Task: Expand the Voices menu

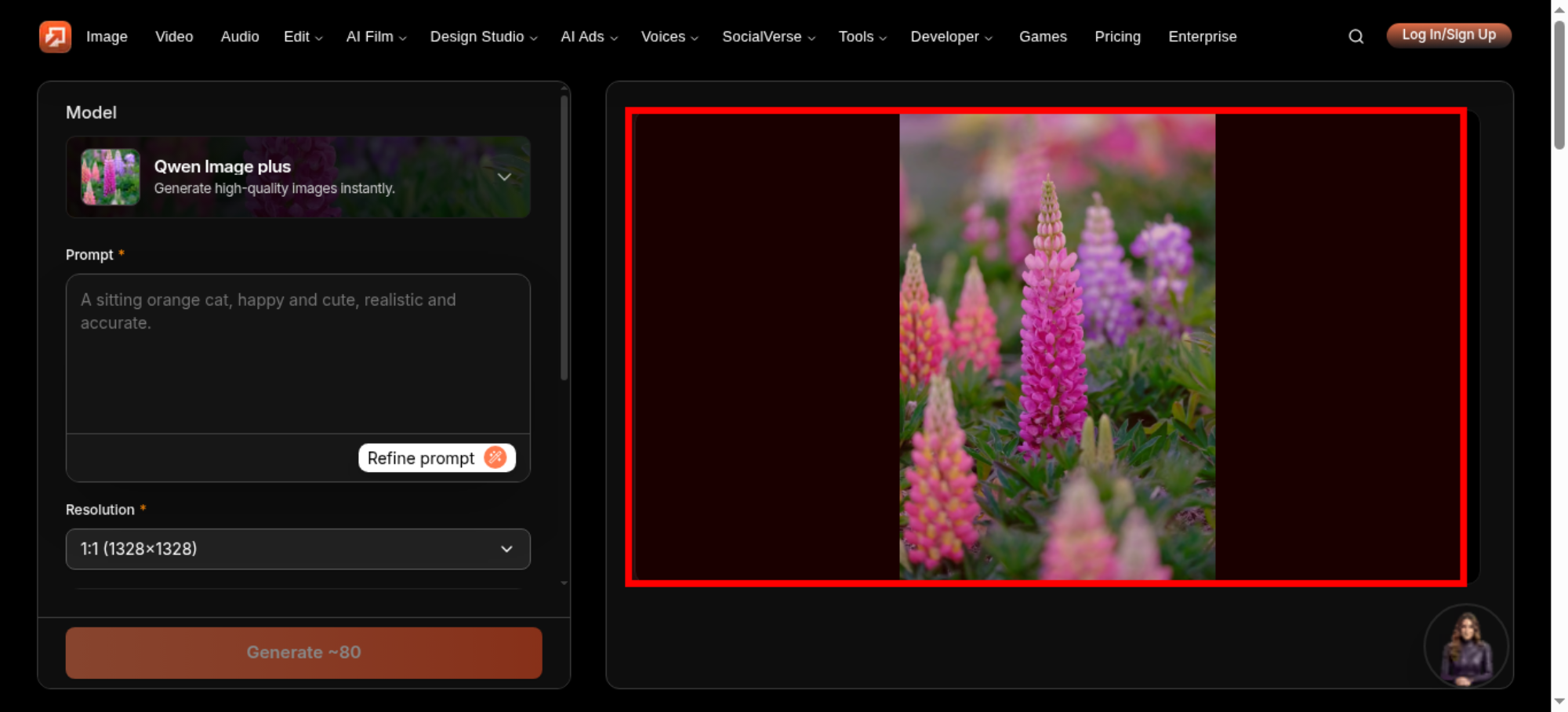Action: point(670,37)
